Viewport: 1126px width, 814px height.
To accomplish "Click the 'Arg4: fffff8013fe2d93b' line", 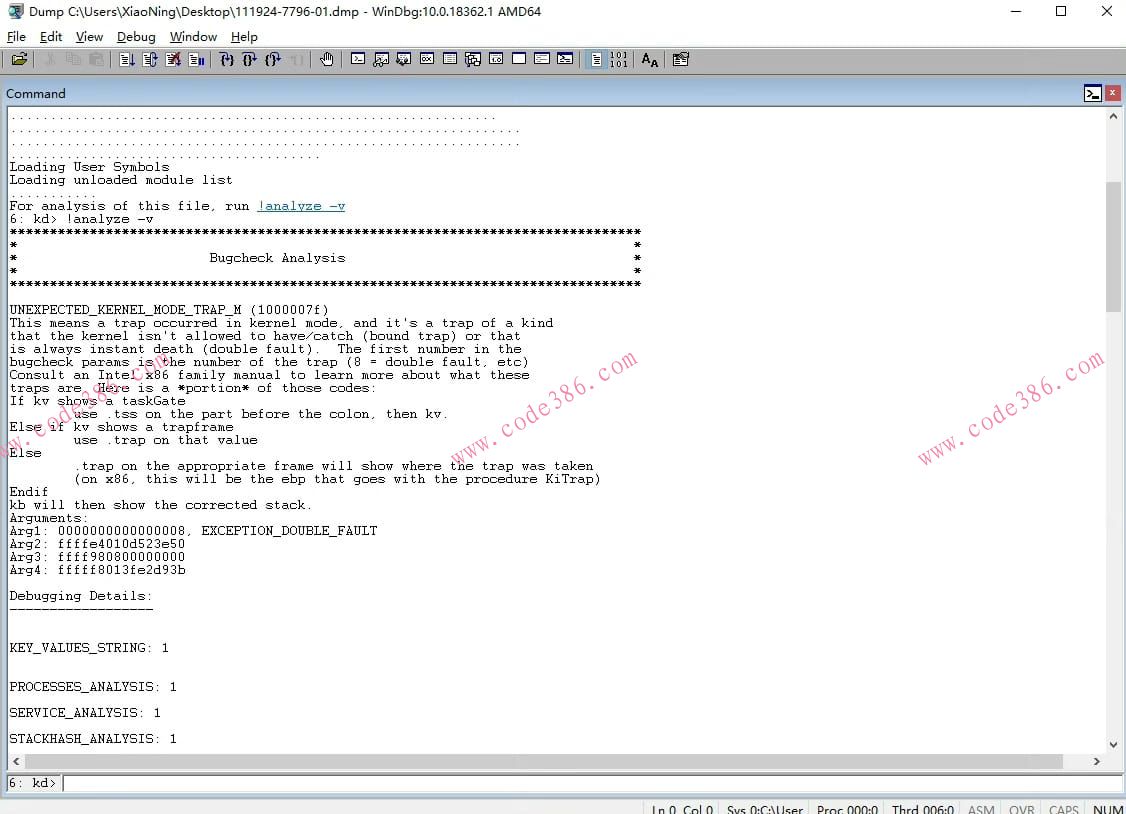I will [97, 569].
